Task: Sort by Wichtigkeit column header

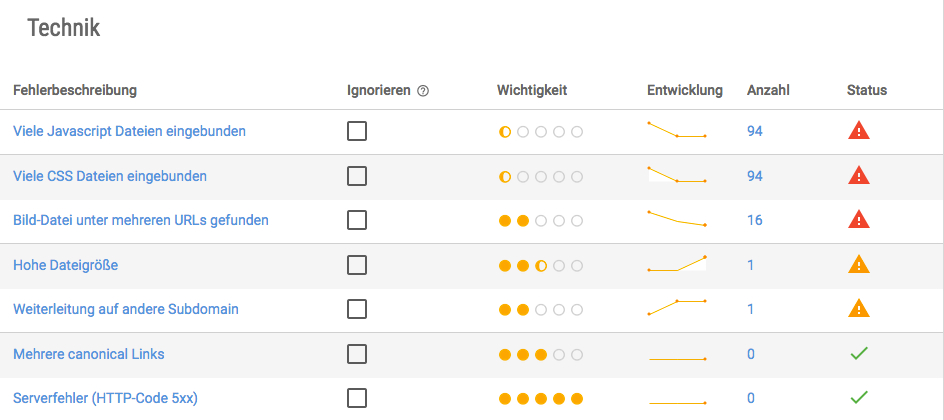Action: pyautogui.click(x=532, y=90)
